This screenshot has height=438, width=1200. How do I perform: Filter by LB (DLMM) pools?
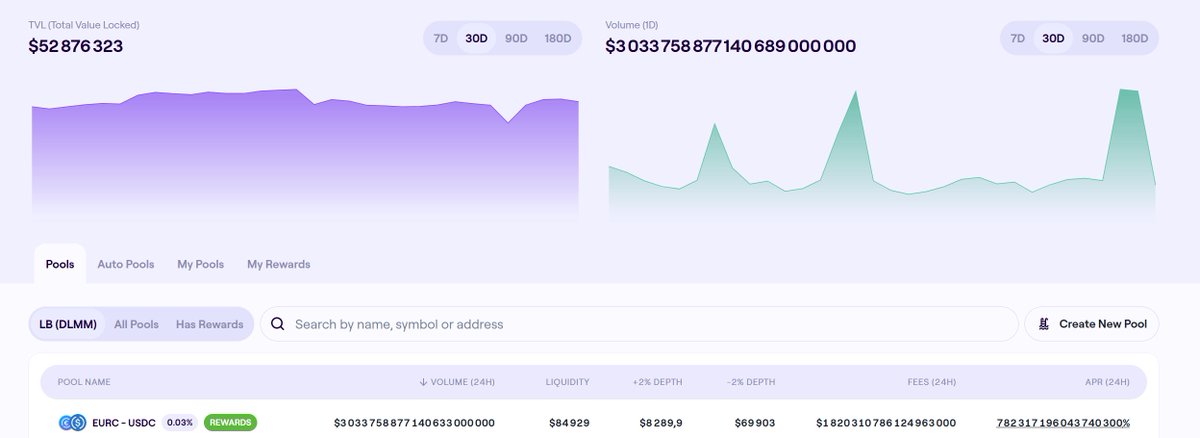pyautogui.click(x=67, y=324)
